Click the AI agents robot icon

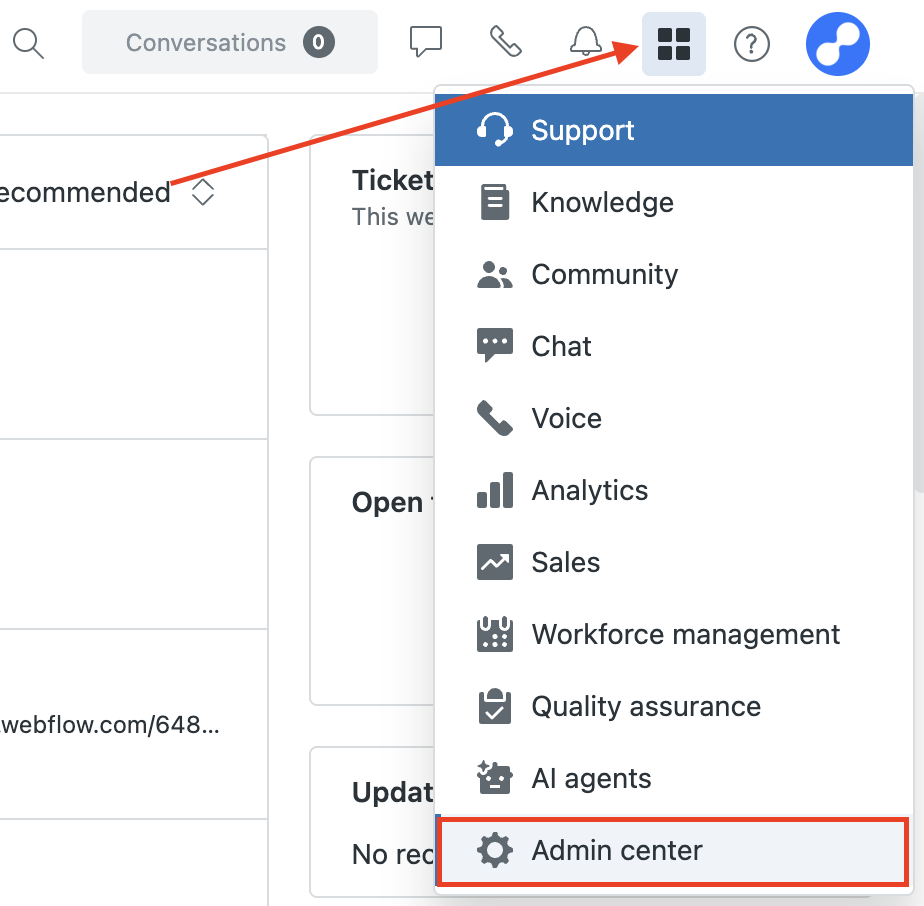point(494,777)
